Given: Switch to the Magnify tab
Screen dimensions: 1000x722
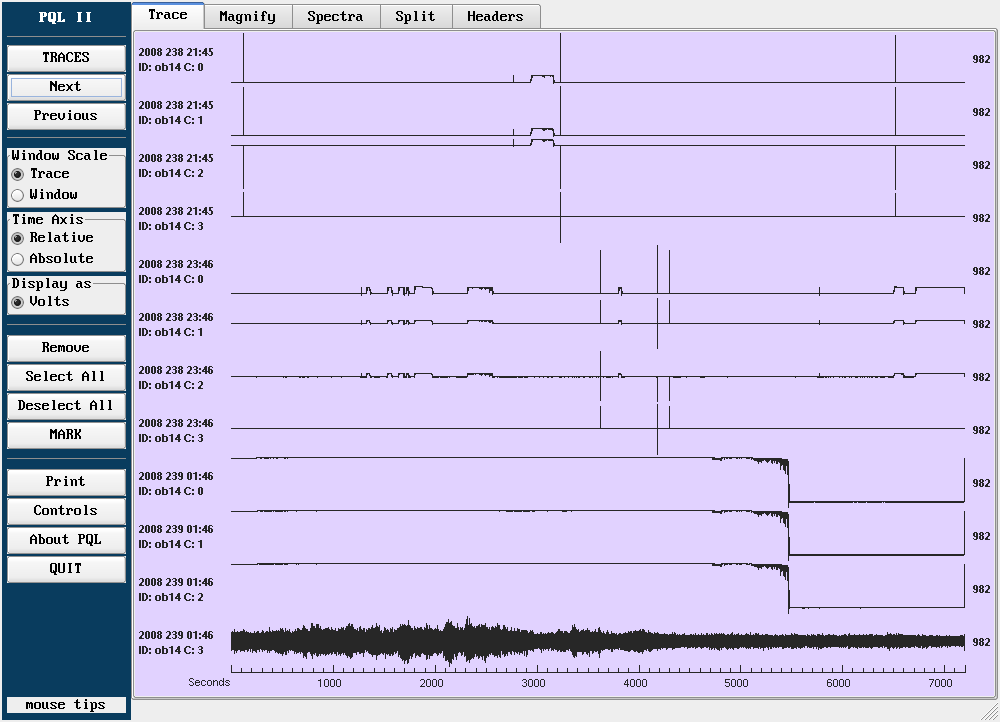Looking at the screenshot, I should click(248, 16).
